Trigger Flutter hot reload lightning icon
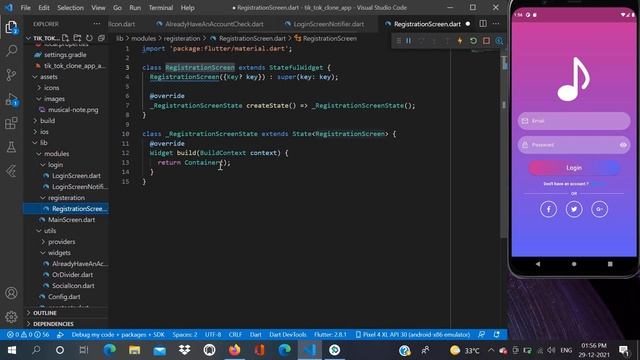Viewport: 640px width, 360px height. 460,41
